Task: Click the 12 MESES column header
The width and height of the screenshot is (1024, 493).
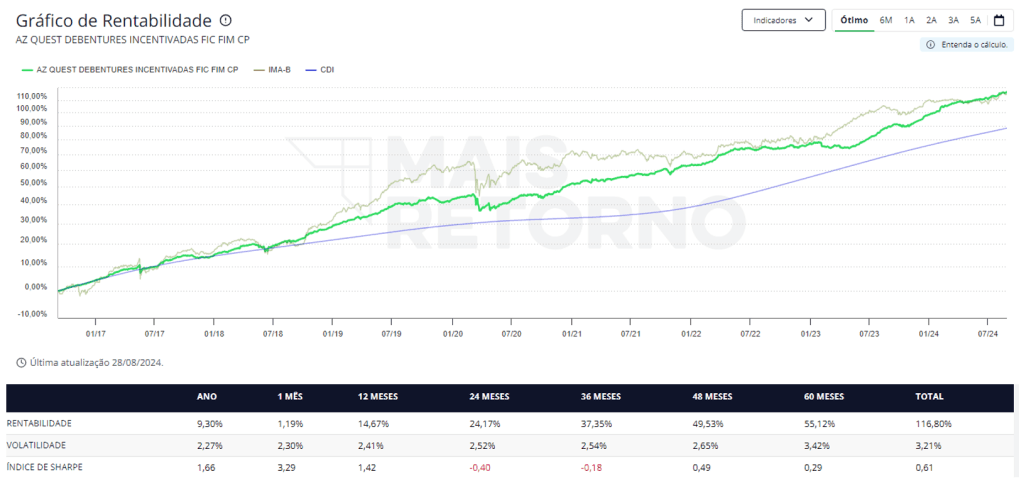Action: tap(378, 397)
